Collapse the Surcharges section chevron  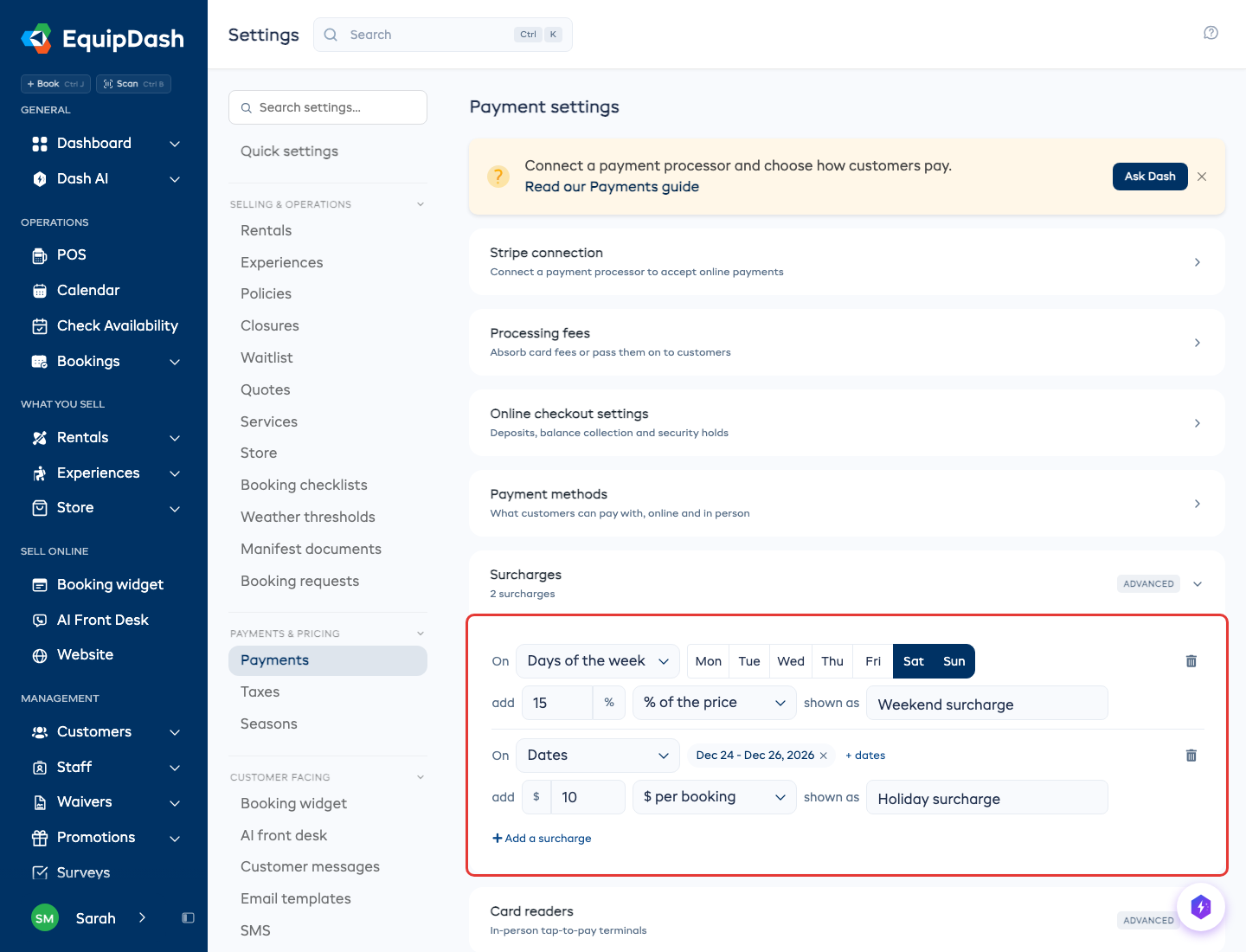1198,584
